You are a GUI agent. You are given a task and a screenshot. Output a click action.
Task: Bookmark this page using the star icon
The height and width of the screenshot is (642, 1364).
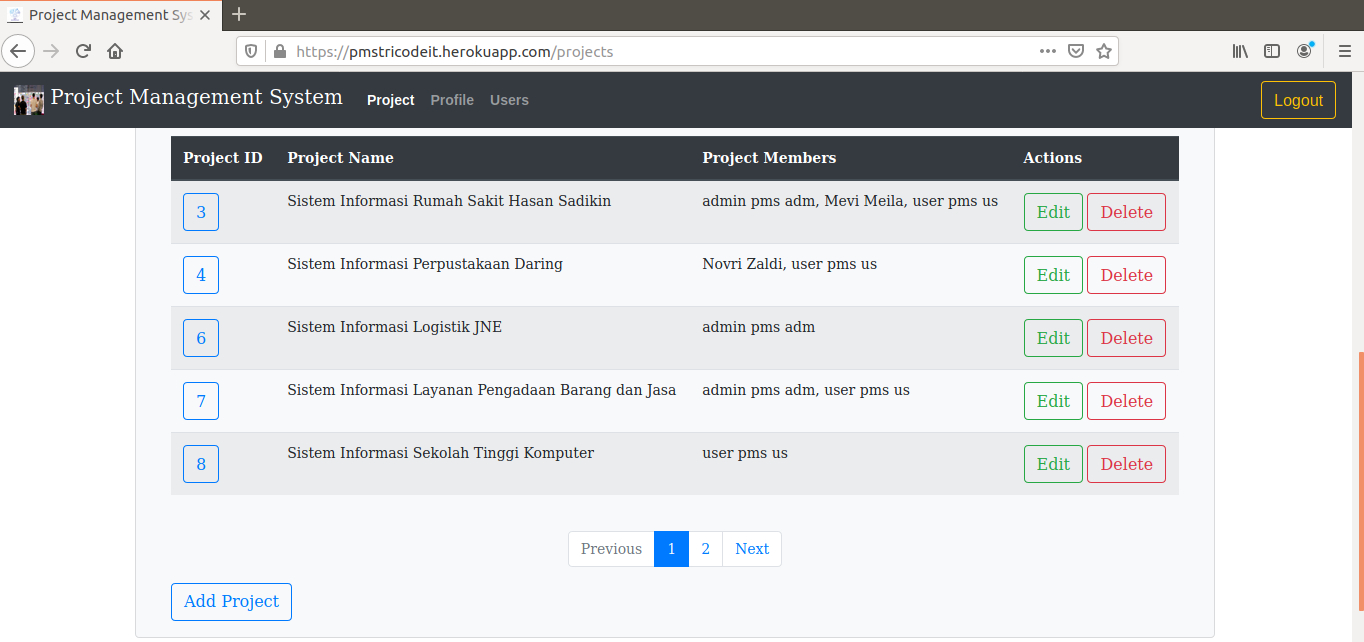tap(1104, 51)
